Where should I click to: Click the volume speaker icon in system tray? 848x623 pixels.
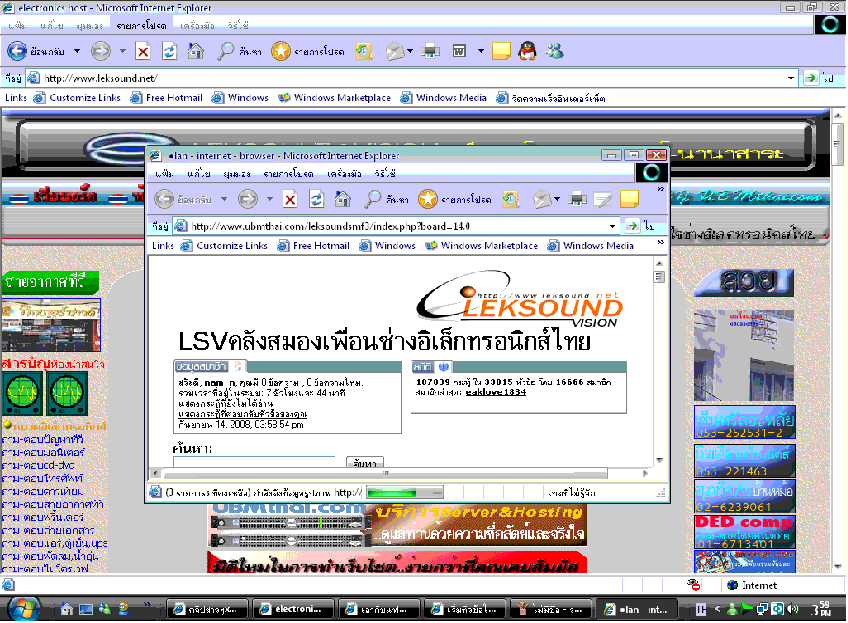pos(793,609)
